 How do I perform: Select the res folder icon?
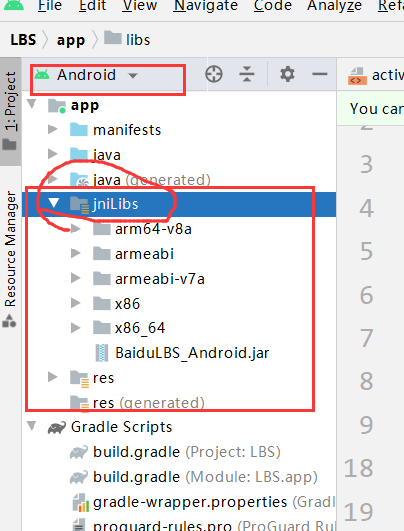(80, 378)
